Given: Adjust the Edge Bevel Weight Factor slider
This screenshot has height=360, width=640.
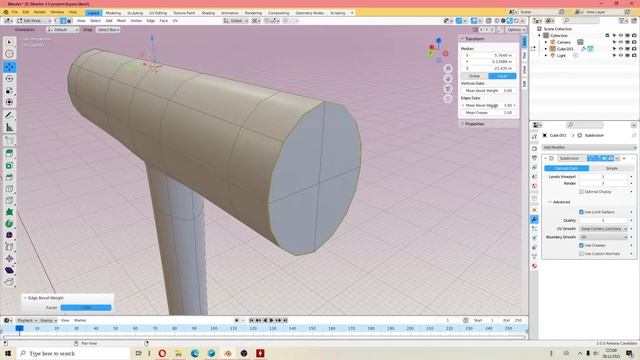Looking at the screenshot, I should pyautogui.click(x=86, y=308).
